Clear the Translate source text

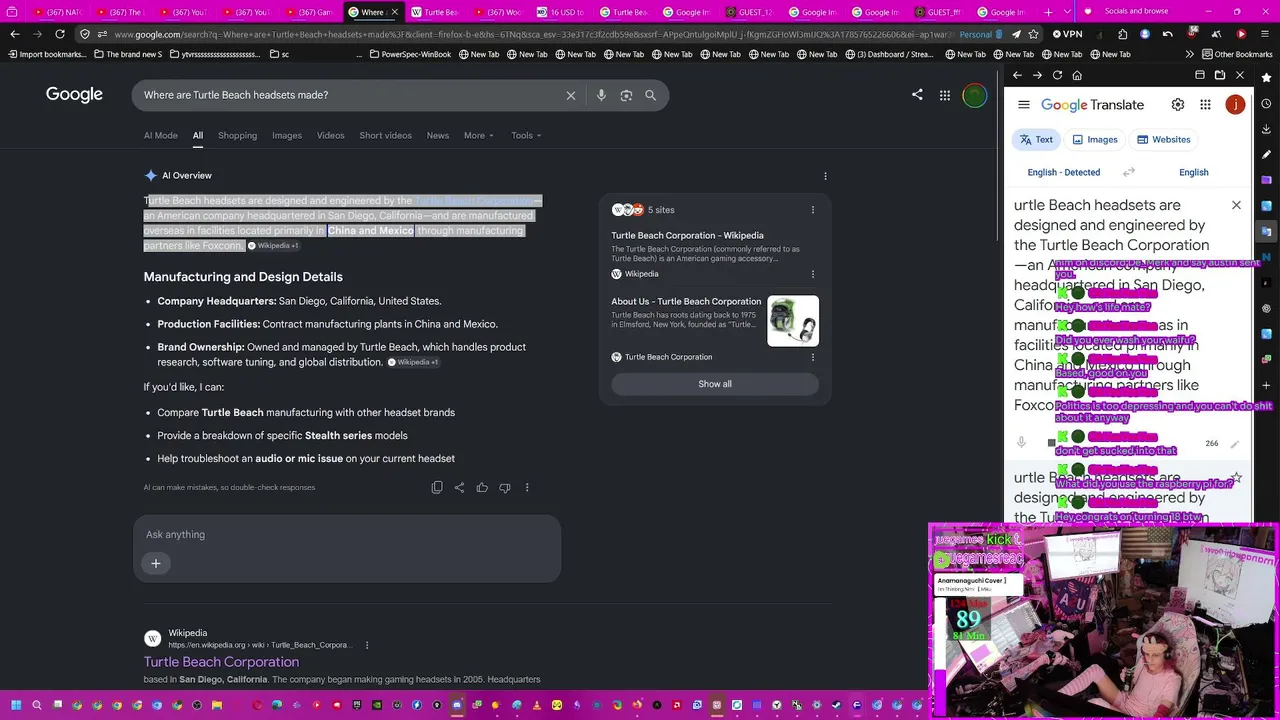[x=1236, y=205]
